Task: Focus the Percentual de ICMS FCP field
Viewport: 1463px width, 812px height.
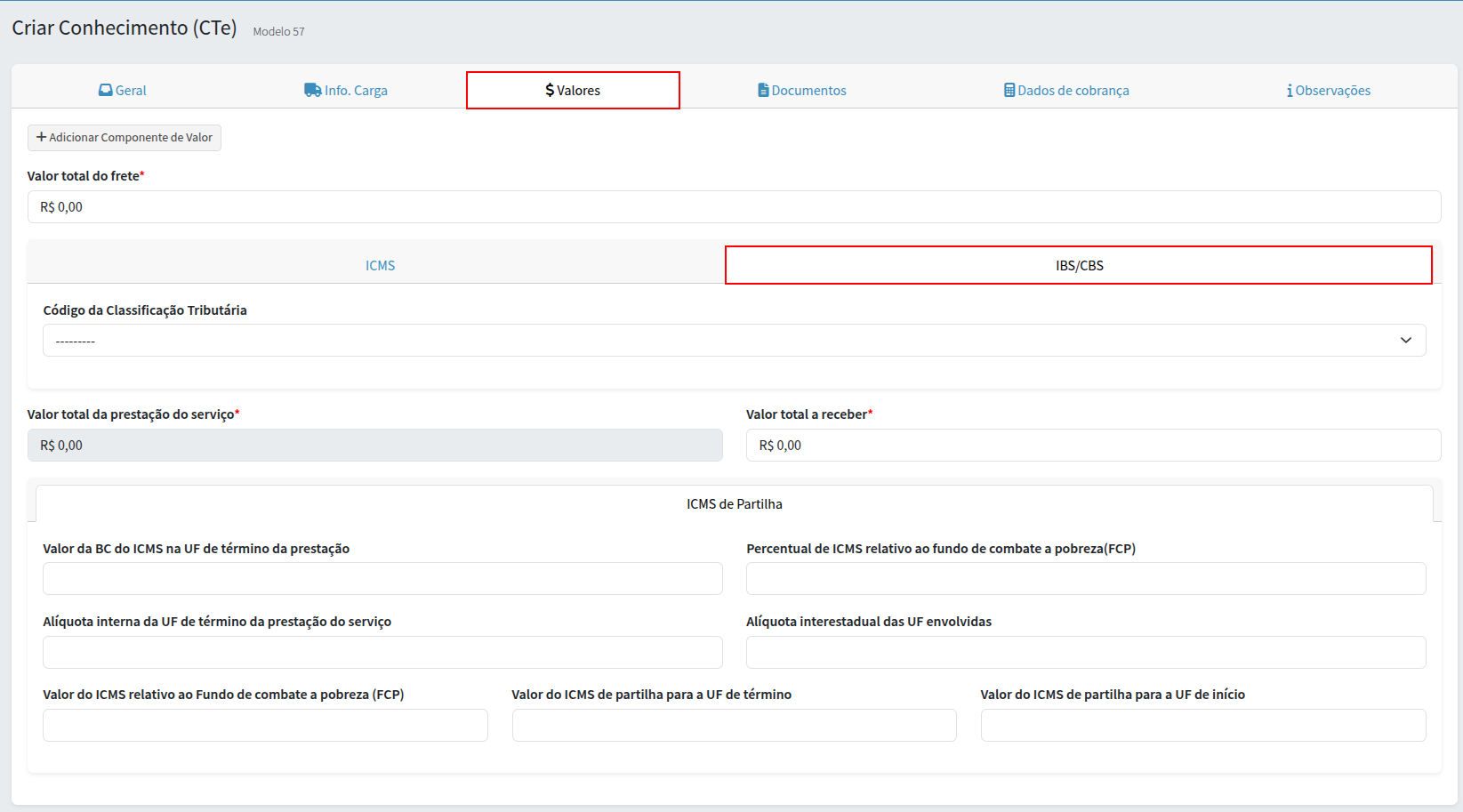Action: [x=1086, y=579]
